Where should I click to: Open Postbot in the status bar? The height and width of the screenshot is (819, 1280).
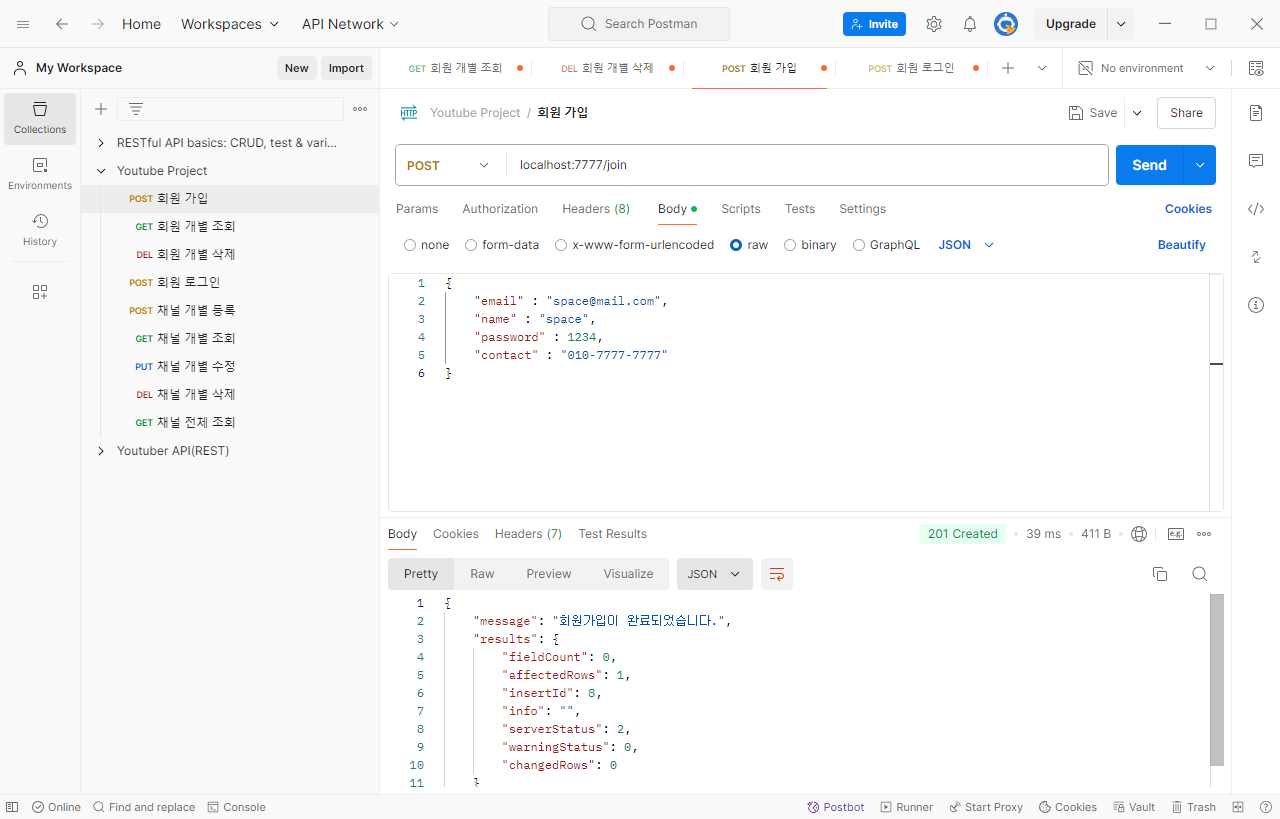[836, 807]
